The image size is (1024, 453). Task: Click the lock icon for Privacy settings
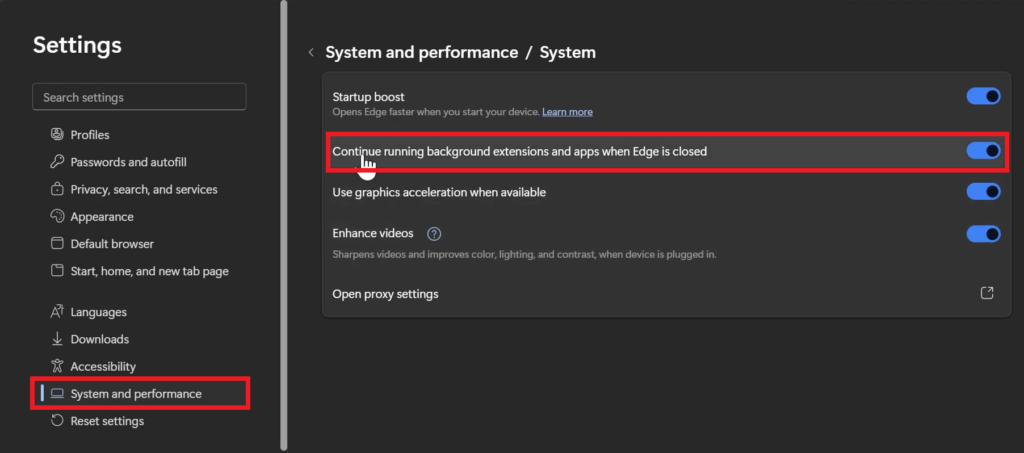point(57,189)
